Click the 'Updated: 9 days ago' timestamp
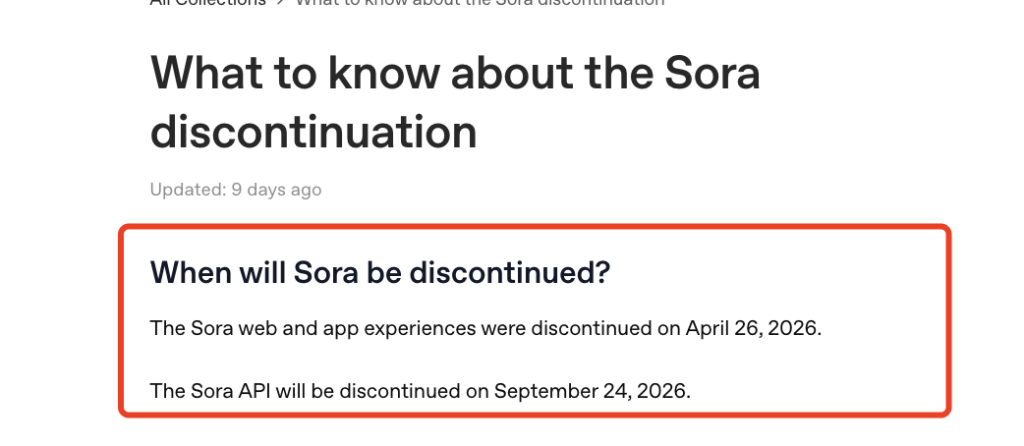1024x446 pixels. (236, 190)
